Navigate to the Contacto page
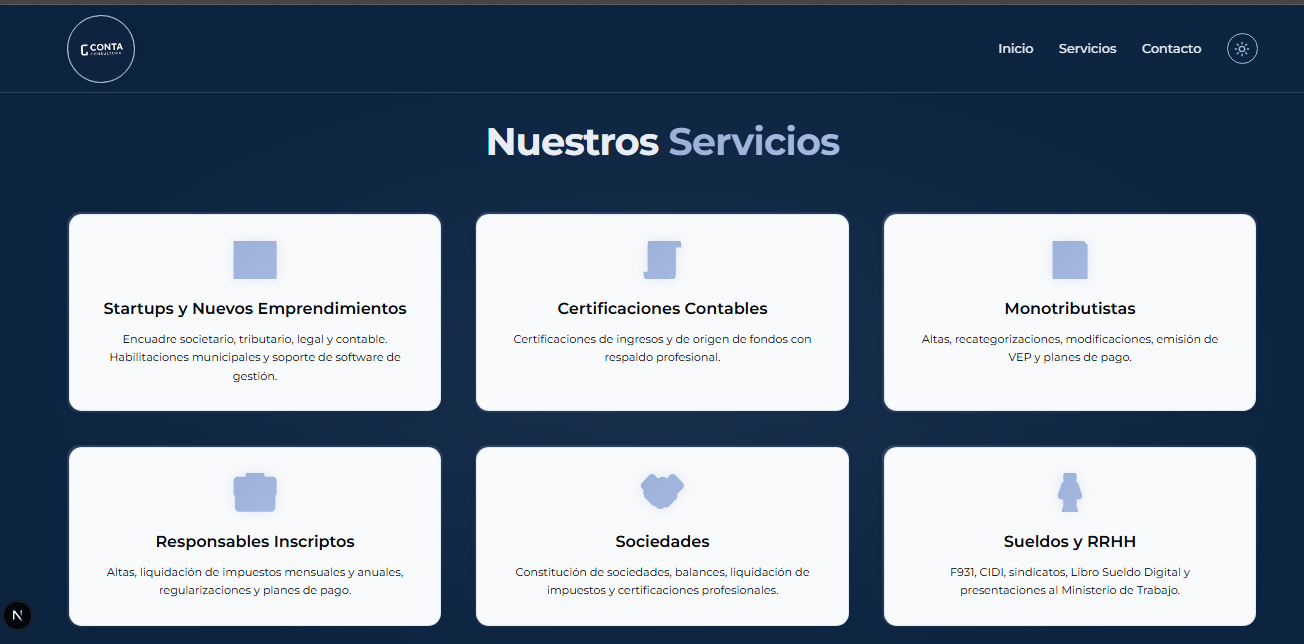The height and width of the screenshot is (644, 1304). click(x=1171, y=49)
